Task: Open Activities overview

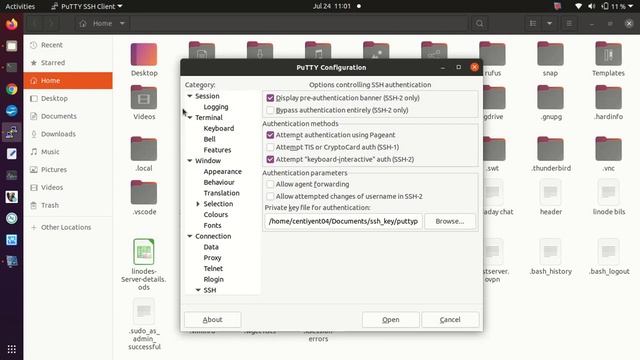Action: pos(20,6)
